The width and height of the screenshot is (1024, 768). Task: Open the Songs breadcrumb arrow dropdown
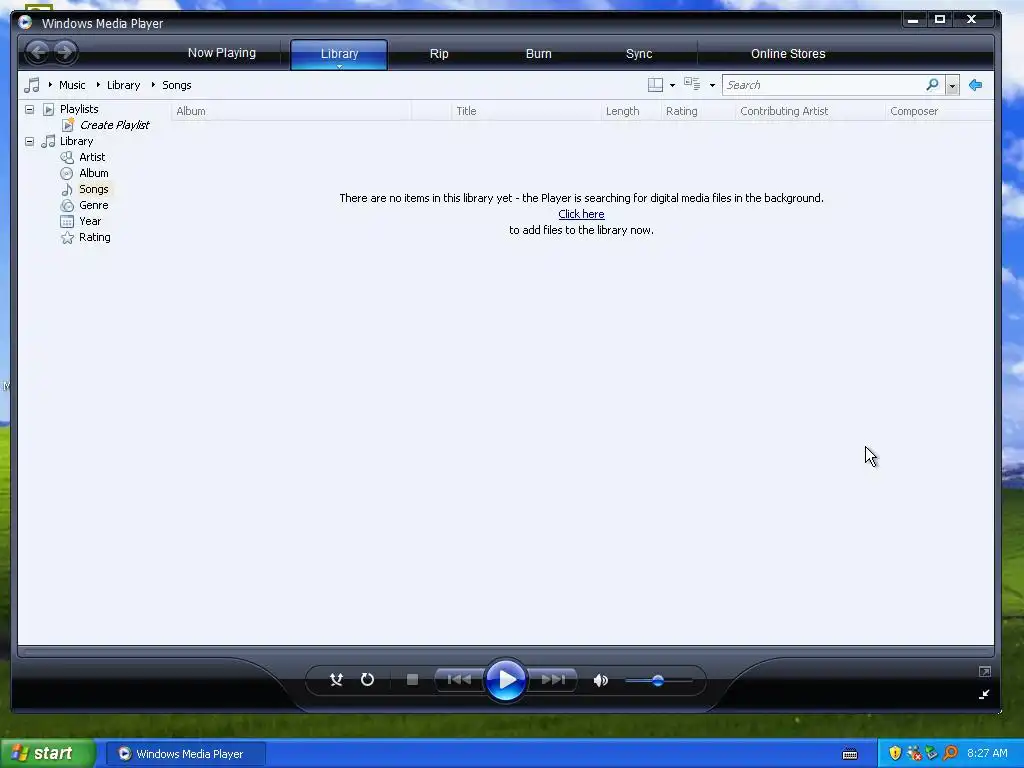coord(153,85)
